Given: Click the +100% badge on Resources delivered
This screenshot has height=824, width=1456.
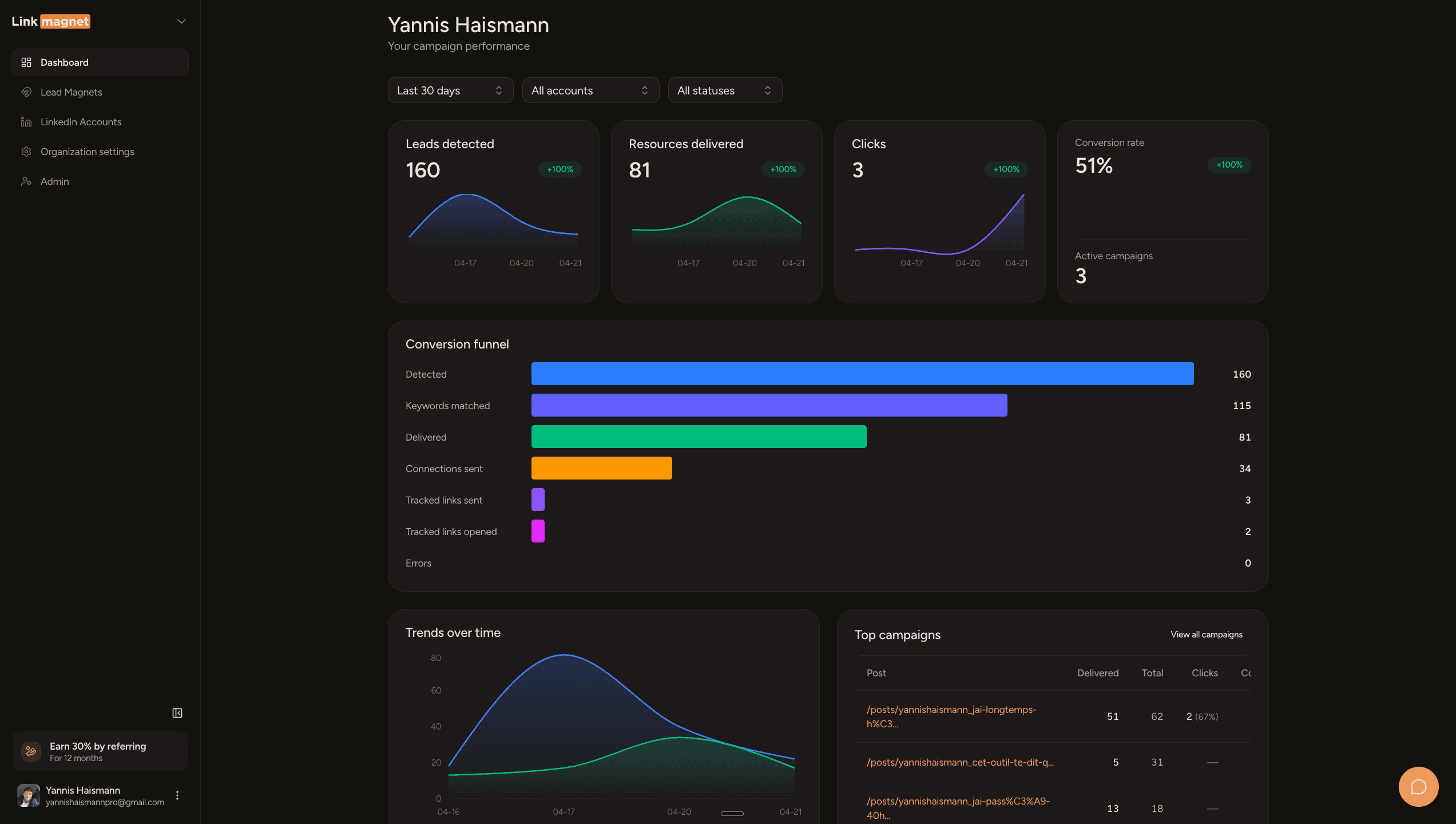Looking at the screenshot, I should [783, 169].
